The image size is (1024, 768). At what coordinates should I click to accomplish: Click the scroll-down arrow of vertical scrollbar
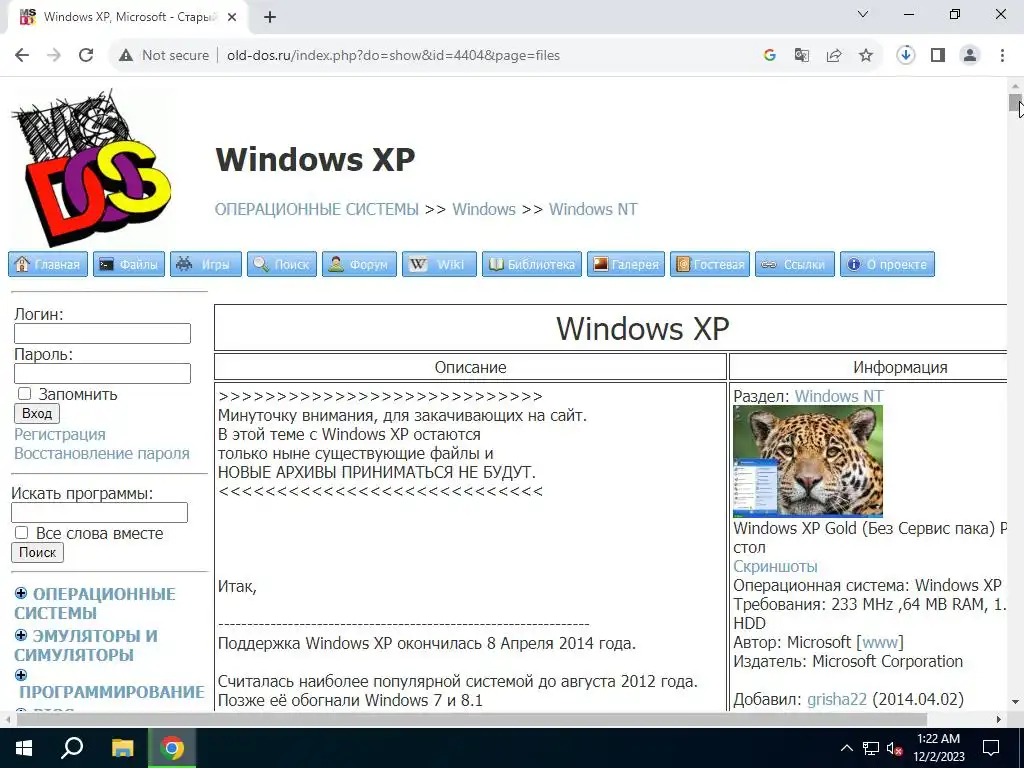[1015, 703]
